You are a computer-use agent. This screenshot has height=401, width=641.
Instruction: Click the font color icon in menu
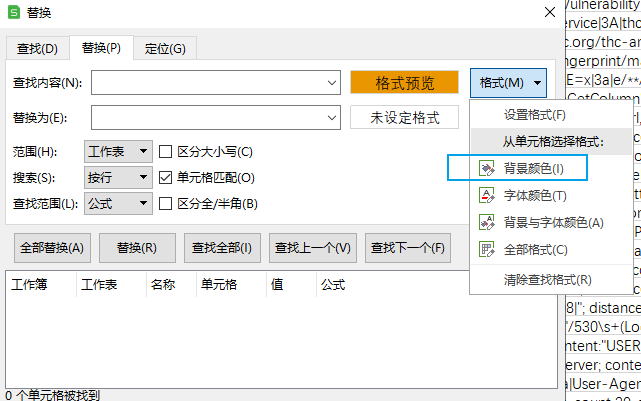pos(487,195)
